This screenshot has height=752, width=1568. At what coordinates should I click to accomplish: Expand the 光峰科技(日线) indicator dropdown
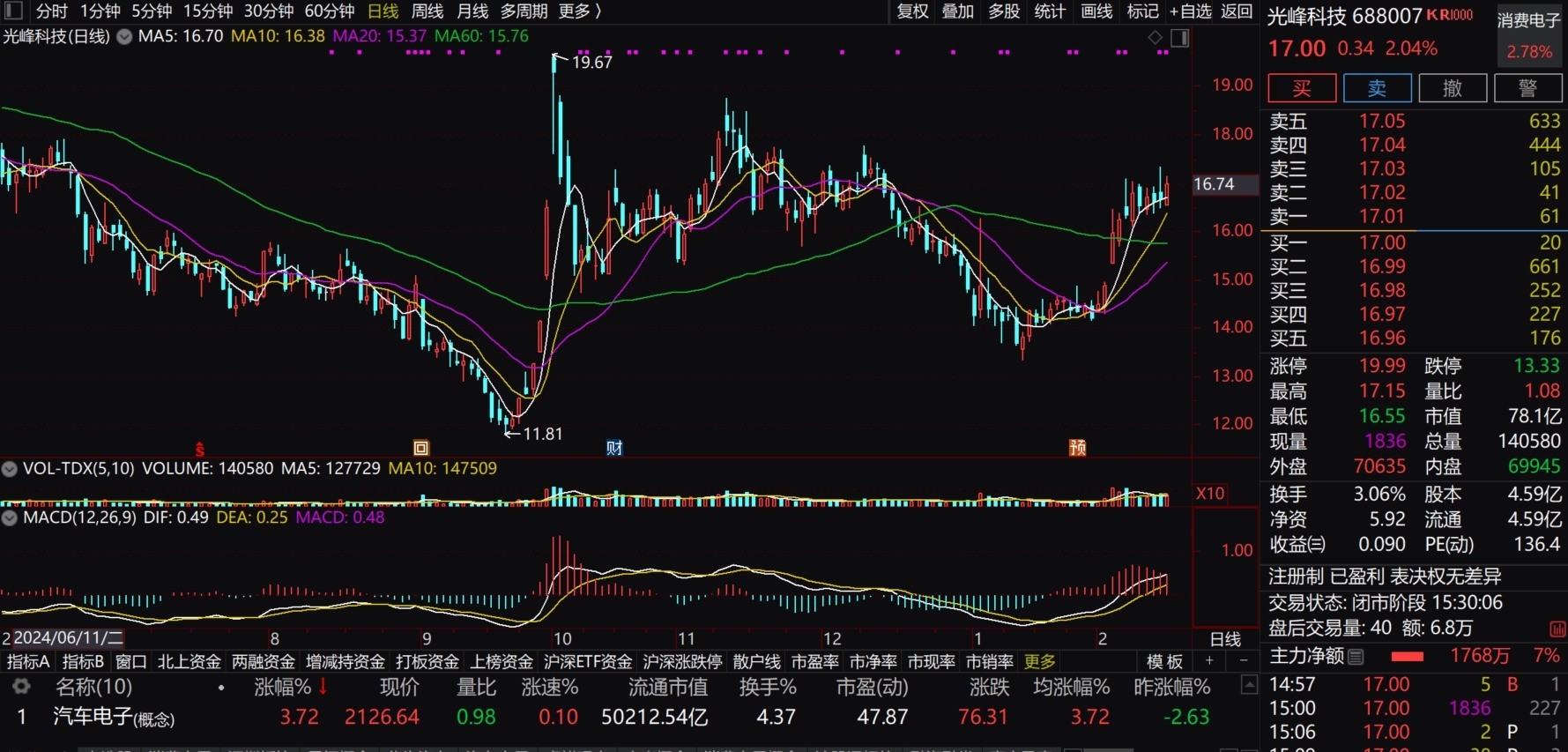pos(125,37)
